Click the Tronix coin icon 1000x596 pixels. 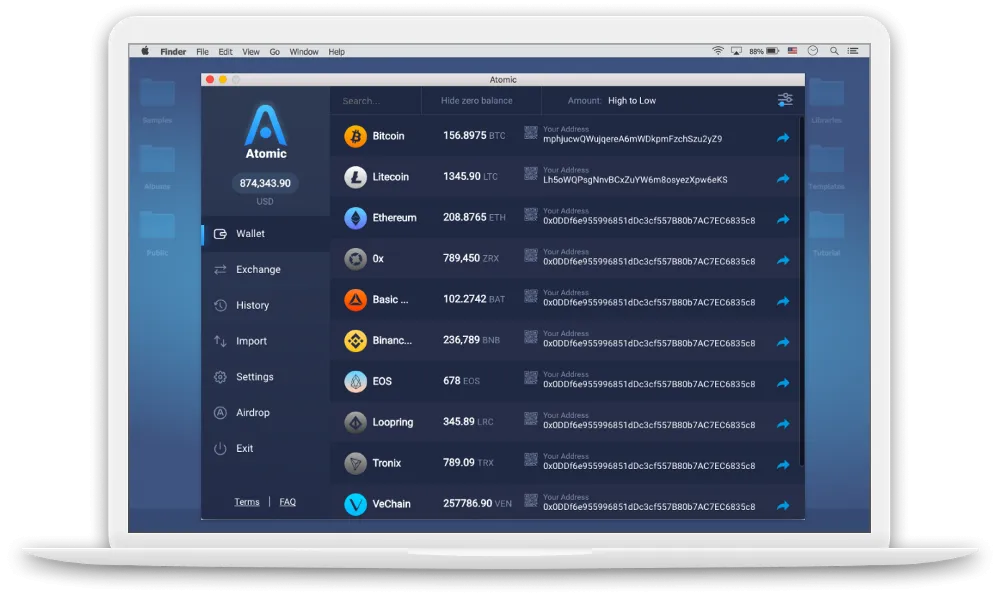pos(355,463)
